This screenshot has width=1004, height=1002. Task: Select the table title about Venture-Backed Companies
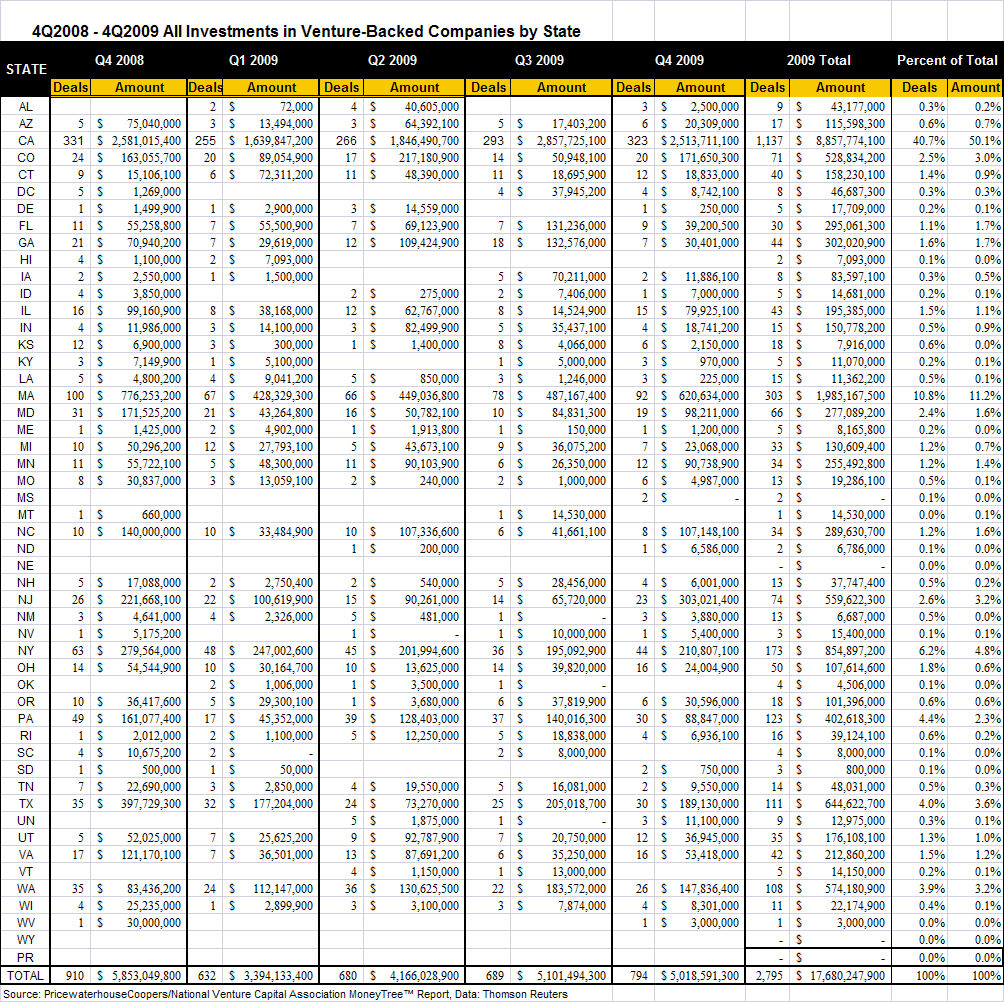point(306,31)
